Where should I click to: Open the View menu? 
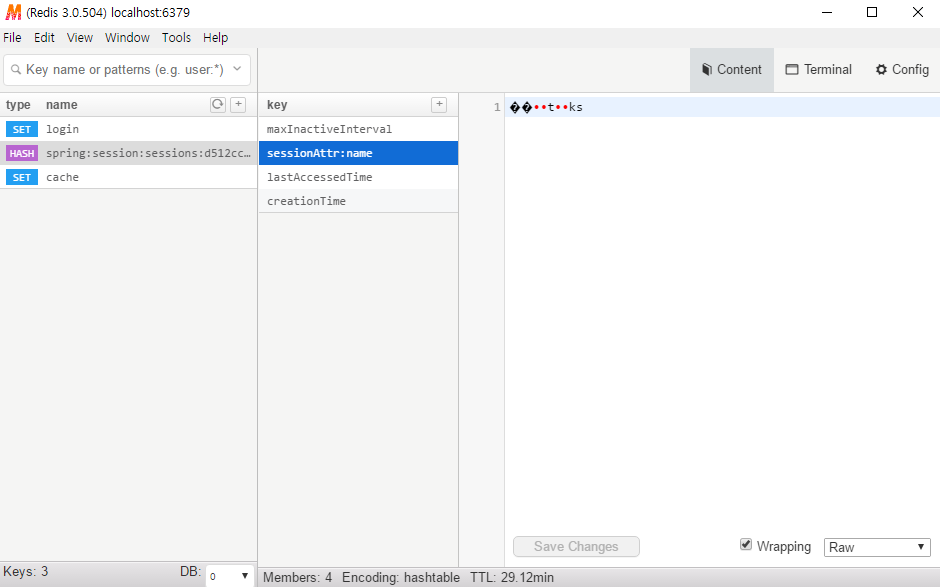(80, 37)
